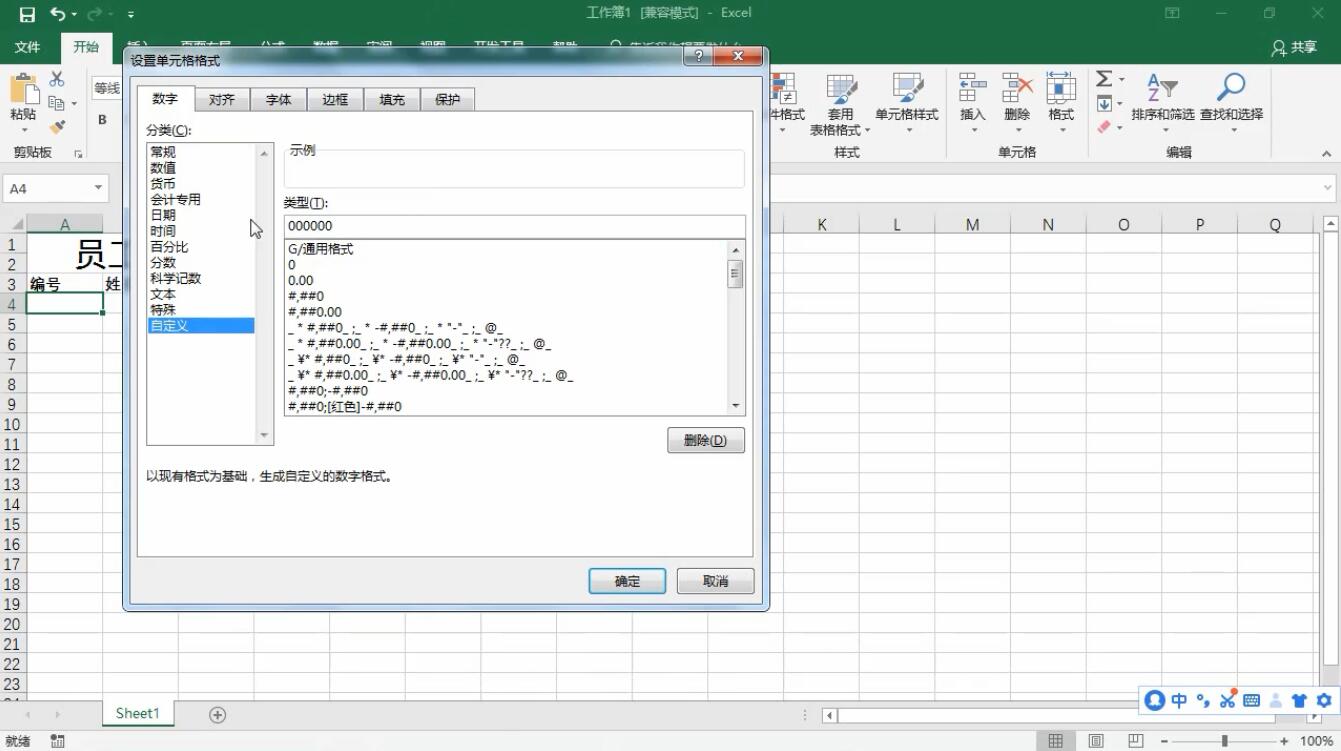Paste using the clipboard icon

coord(23,87)
